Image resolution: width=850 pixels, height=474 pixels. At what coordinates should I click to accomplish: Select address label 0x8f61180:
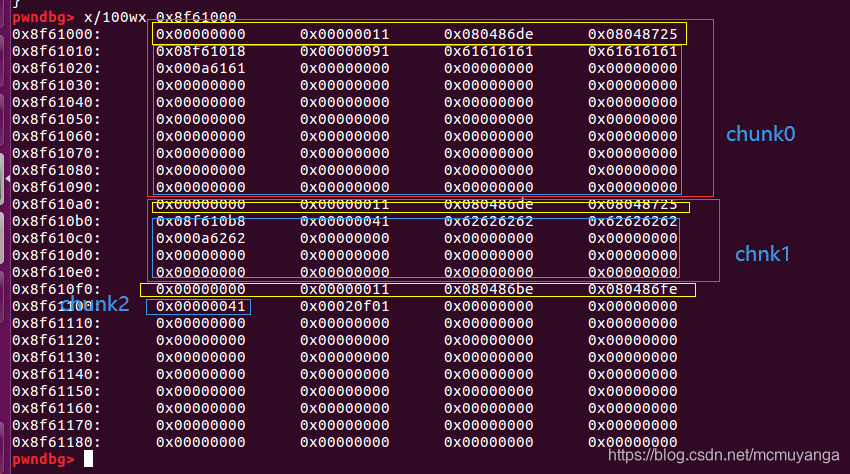pos(56,442)
